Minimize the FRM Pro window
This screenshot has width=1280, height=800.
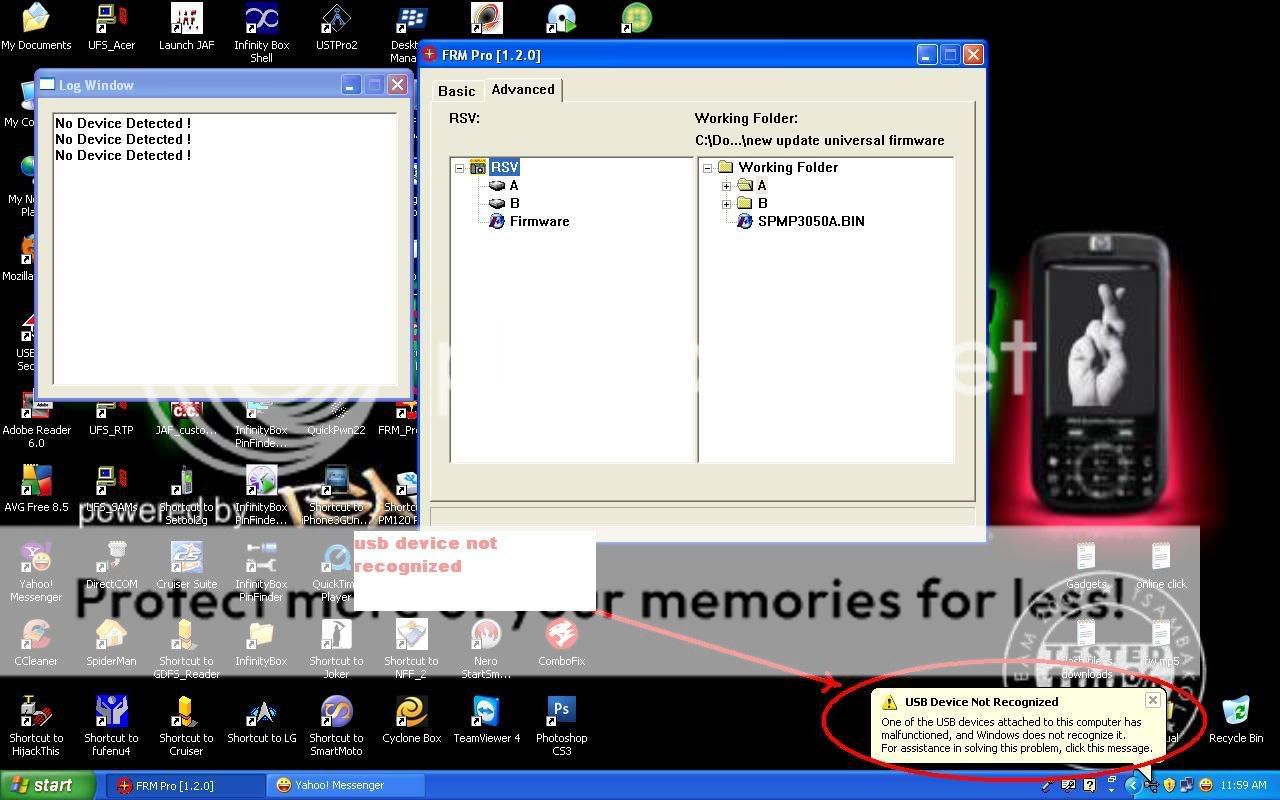[x=927, y=55]
